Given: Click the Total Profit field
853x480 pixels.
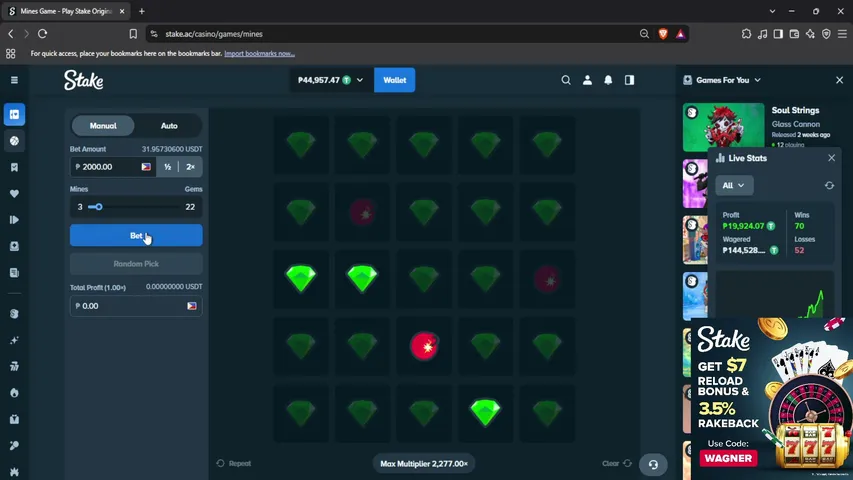Looking at the screenshot, I should (136, 306).
